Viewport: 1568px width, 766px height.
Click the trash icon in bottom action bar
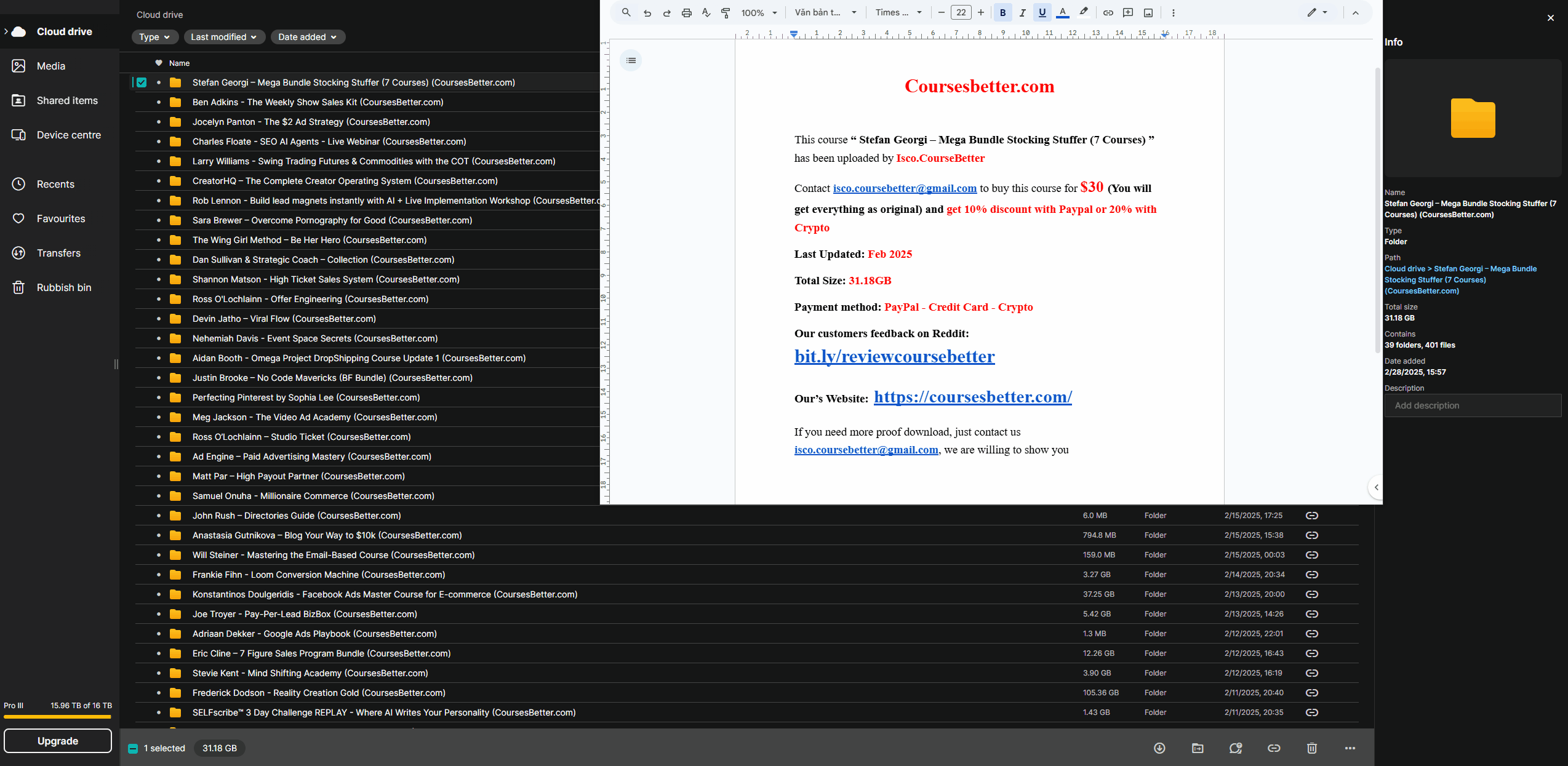coord(1312,748)
